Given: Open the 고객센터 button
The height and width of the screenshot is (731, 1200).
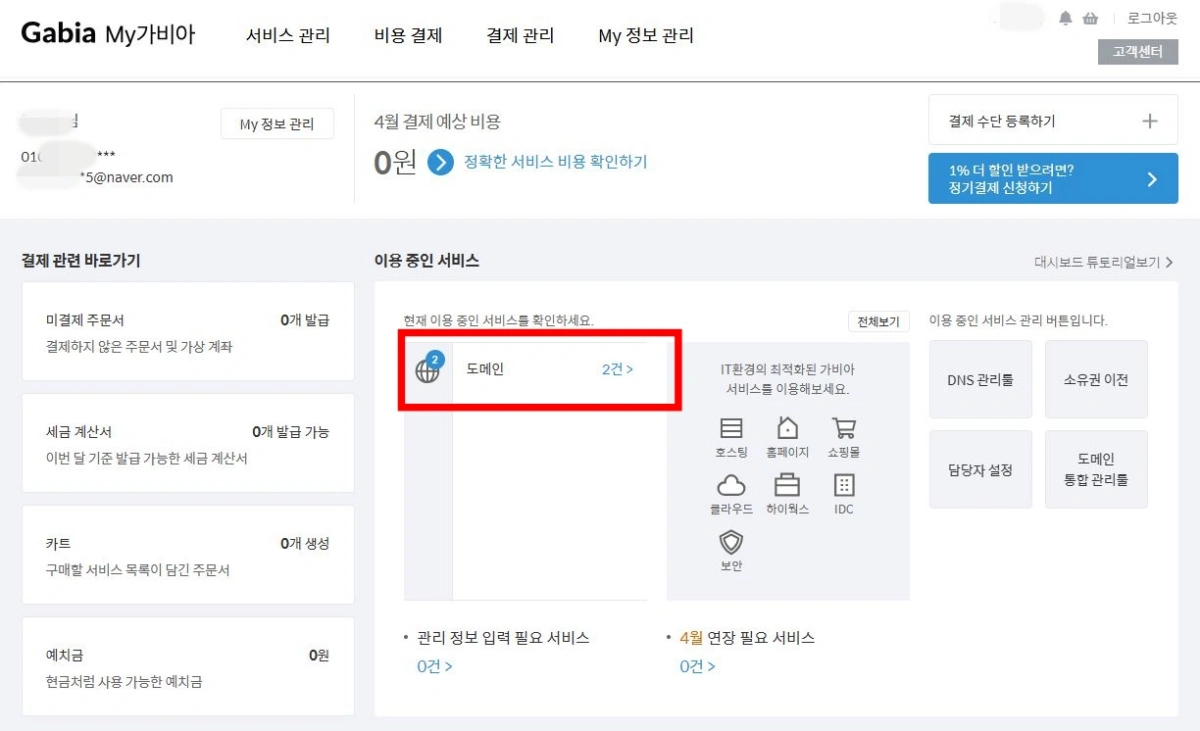Looking at the screenshot, I should tap(1137, 53).
